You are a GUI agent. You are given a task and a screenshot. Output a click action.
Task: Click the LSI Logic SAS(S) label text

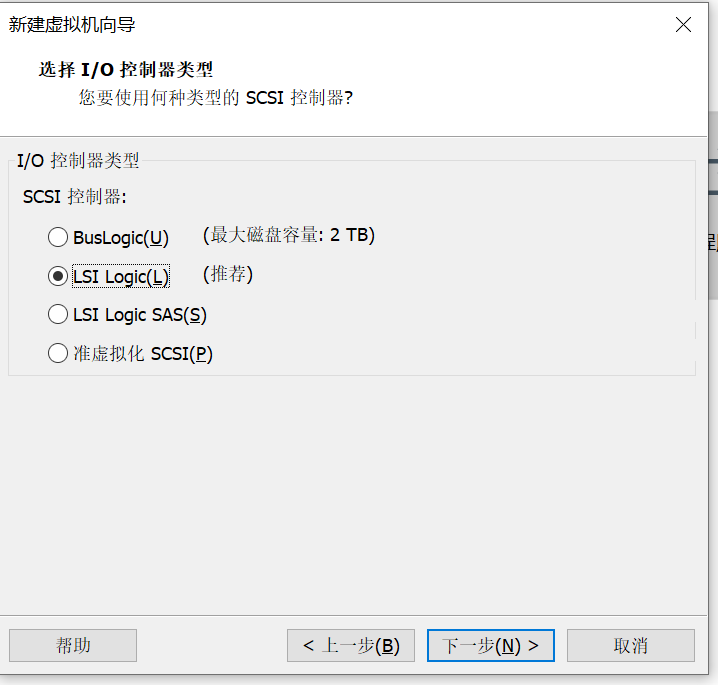coord(140,315)
